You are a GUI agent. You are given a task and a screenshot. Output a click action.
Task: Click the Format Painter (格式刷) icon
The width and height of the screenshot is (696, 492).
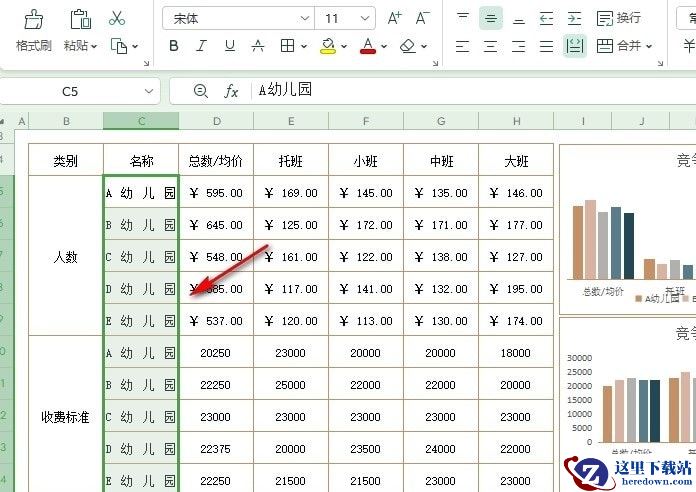(x=34, y=20)
